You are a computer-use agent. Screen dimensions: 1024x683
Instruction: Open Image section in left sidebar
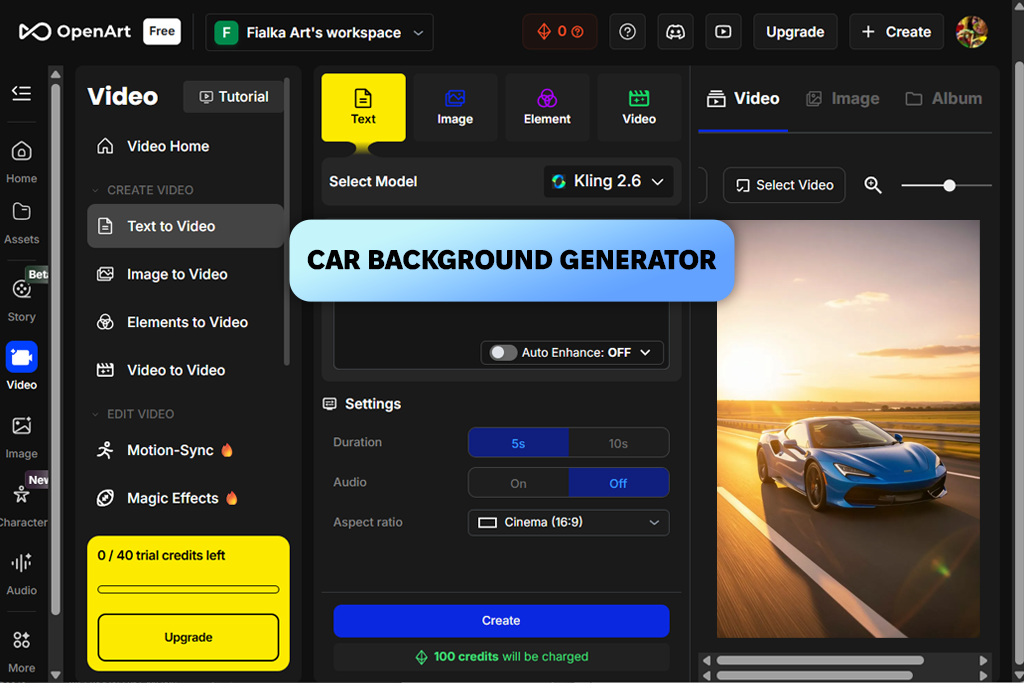pyautogui.click(x=22, y=437)
